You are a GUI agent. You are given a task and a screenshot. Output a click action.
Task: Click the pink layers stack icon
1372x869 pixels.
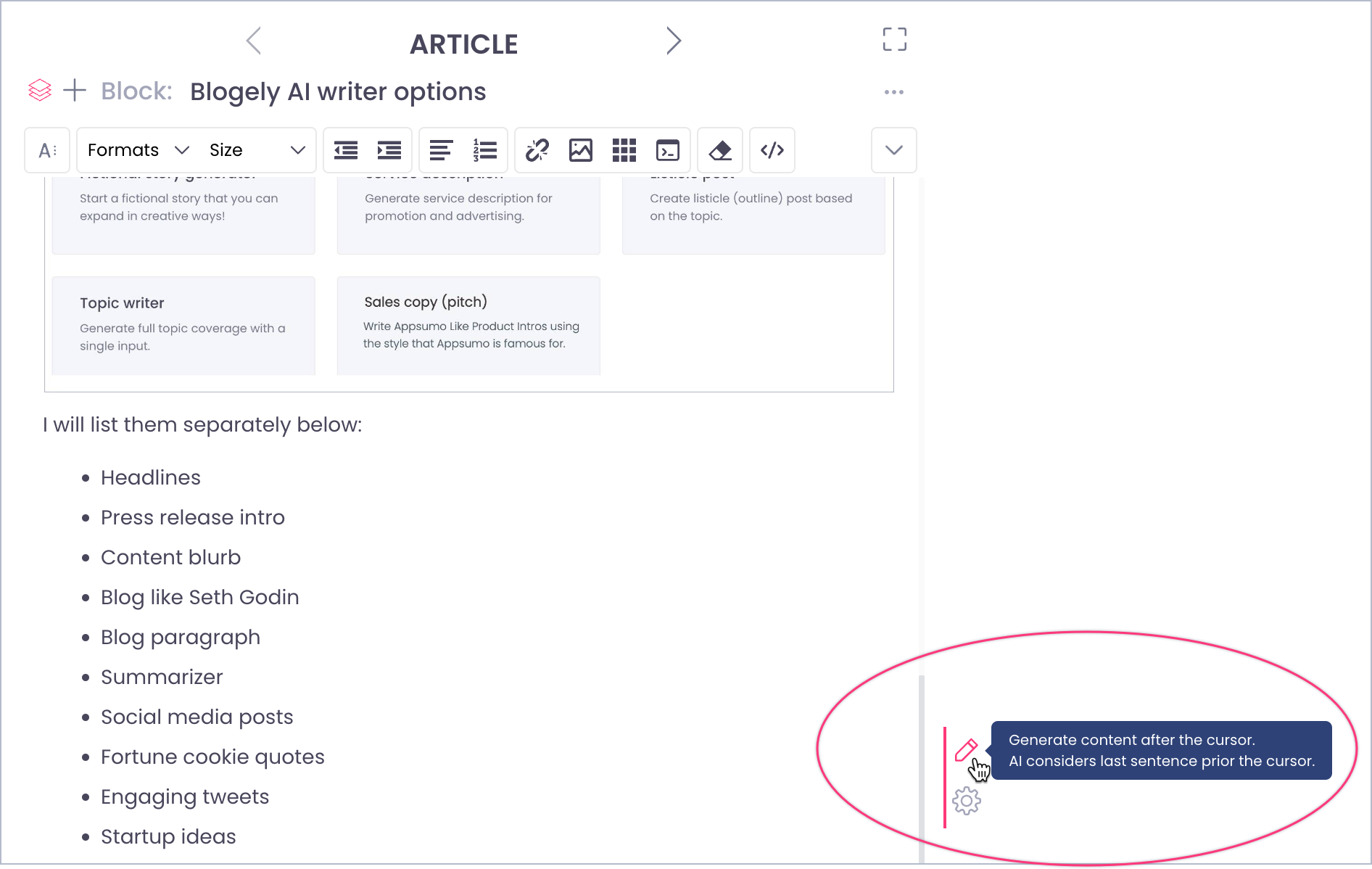pyautogui.click(x=40, y=91)
